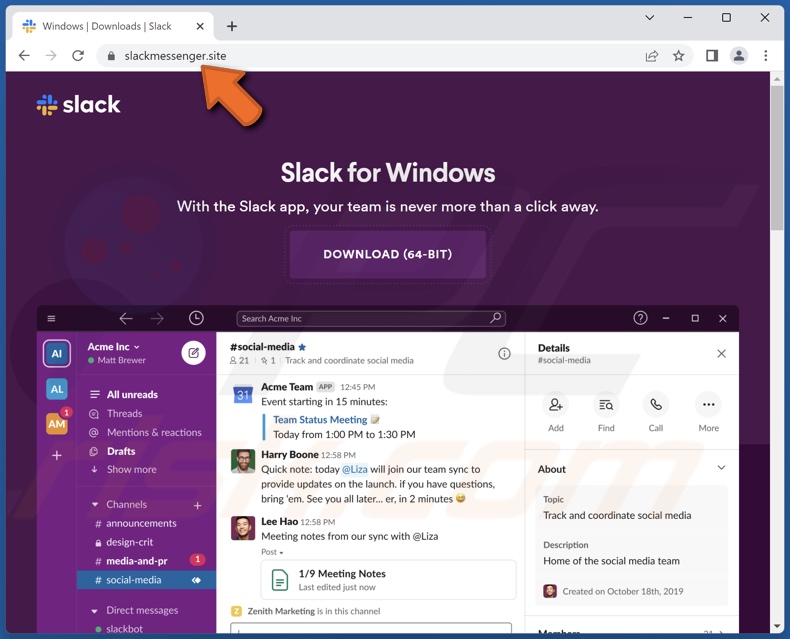Select the AM workspace with notification badge

click(x=57, y=422)
